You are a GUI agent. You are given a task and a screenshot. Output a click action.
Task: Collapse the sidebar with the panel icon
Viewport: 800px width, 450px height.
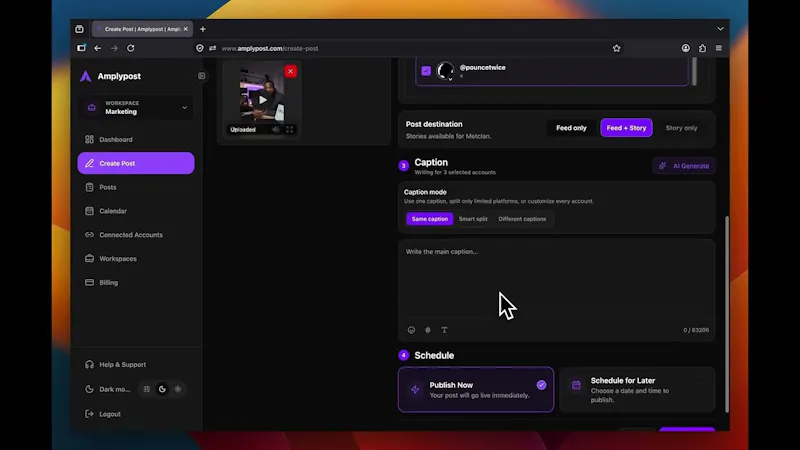coord(202,76)
